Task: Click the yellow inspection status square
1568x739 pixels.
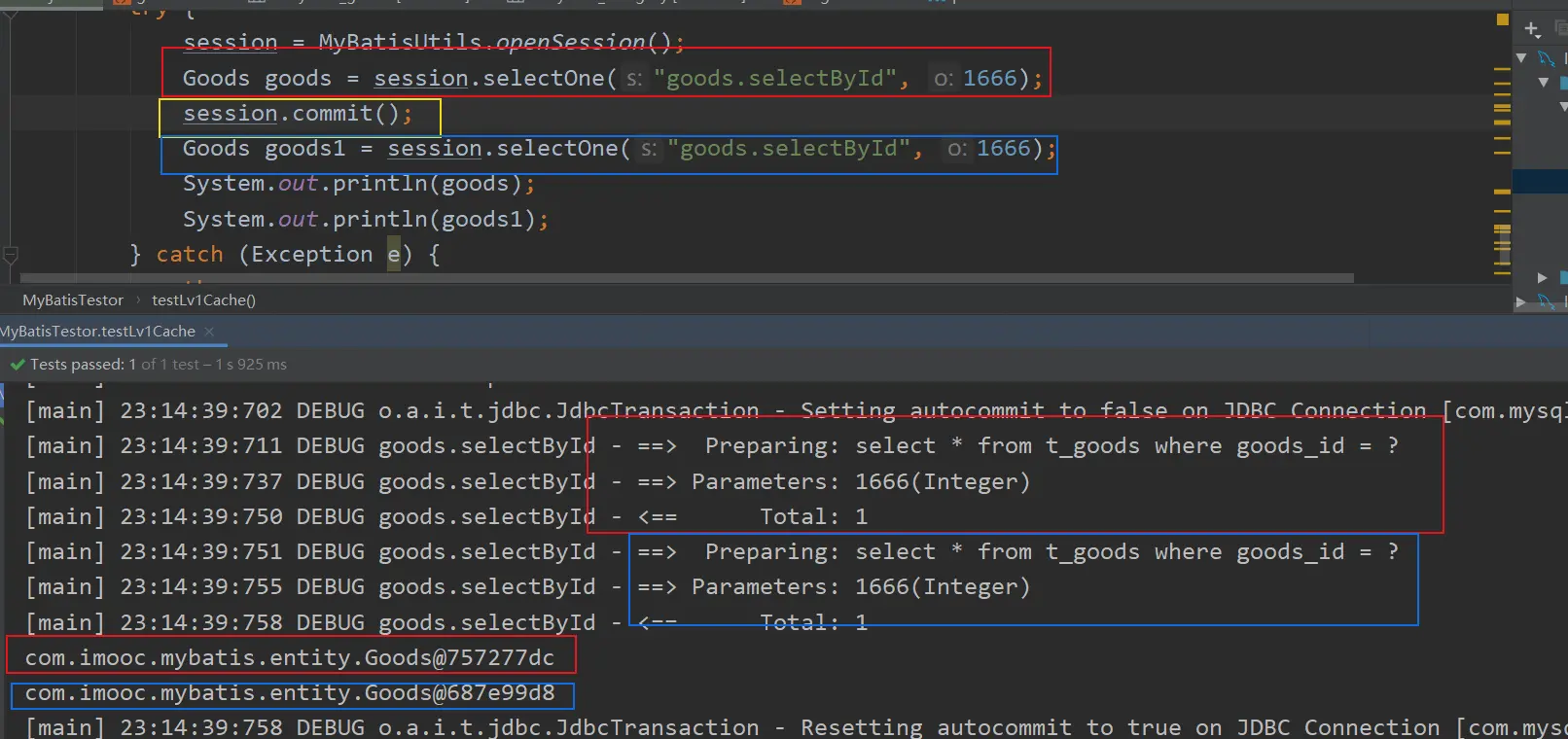Action: [x=1503, y=19]
